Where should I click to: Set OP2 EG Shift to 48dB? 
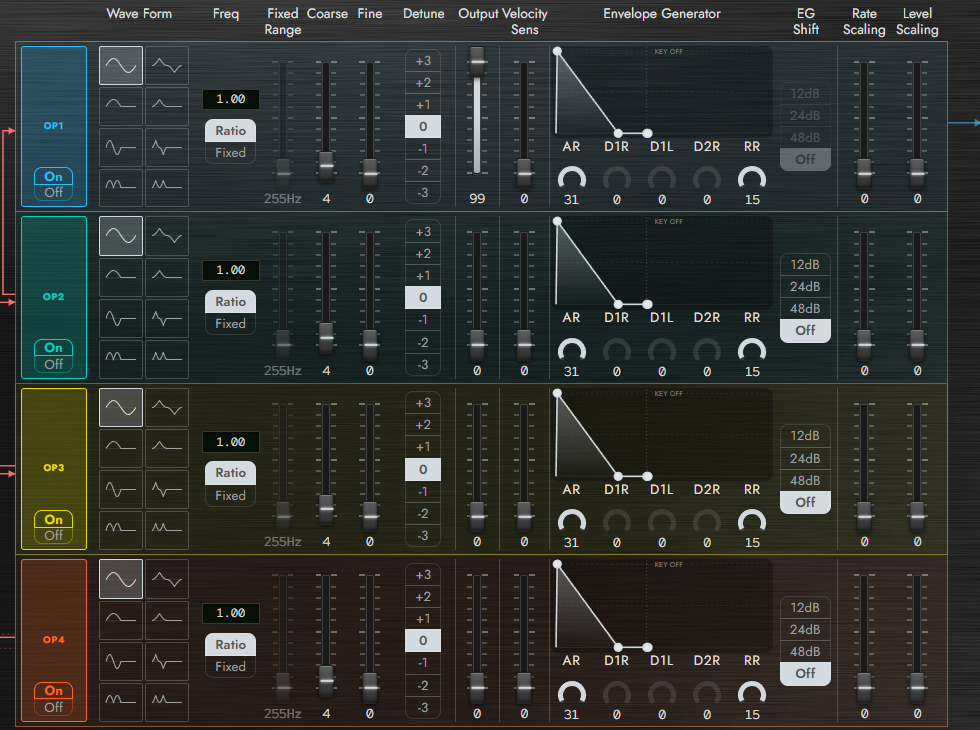(805, 308)
